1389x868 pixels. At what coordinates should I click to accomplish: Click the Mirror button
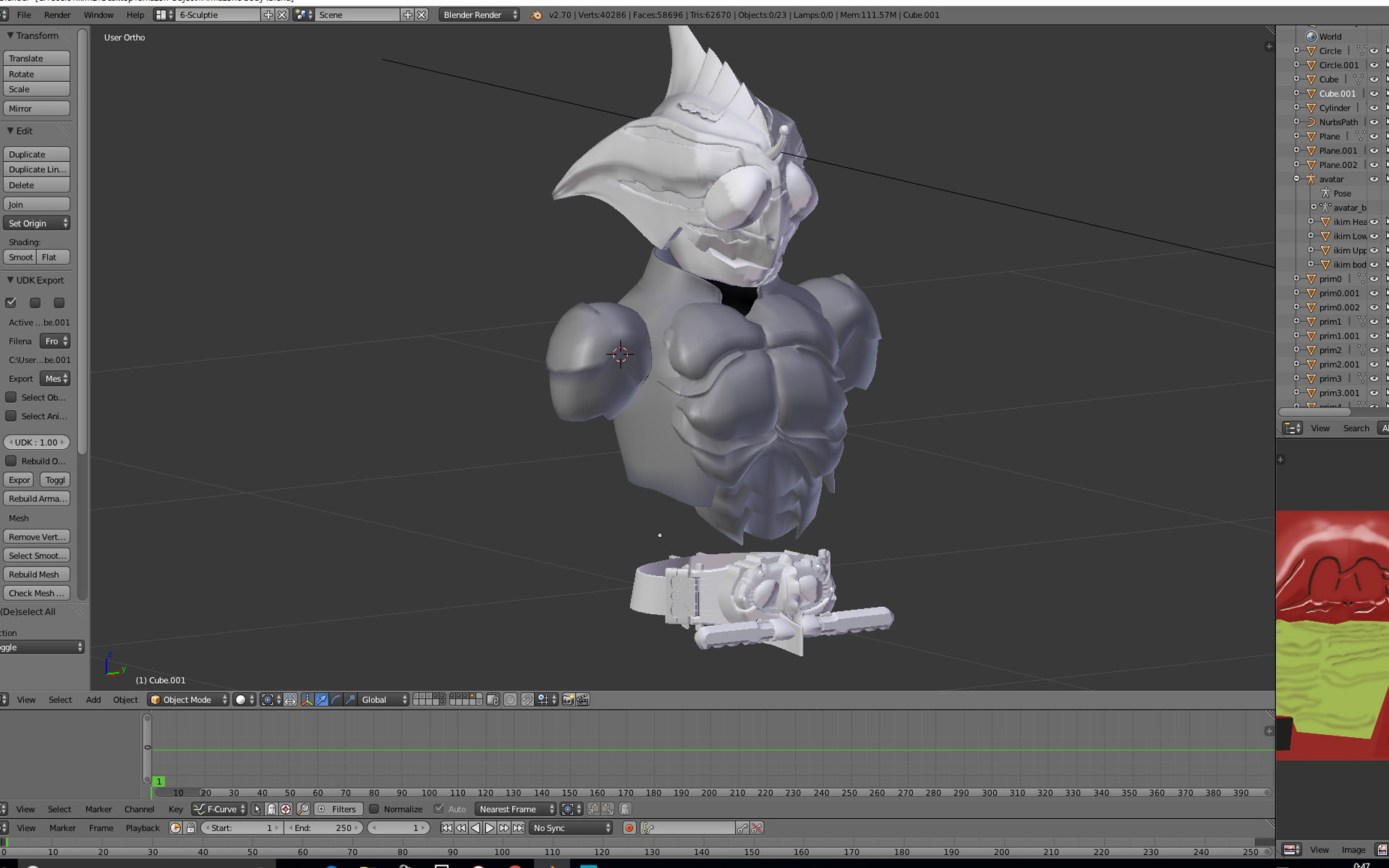coord(36,109)
